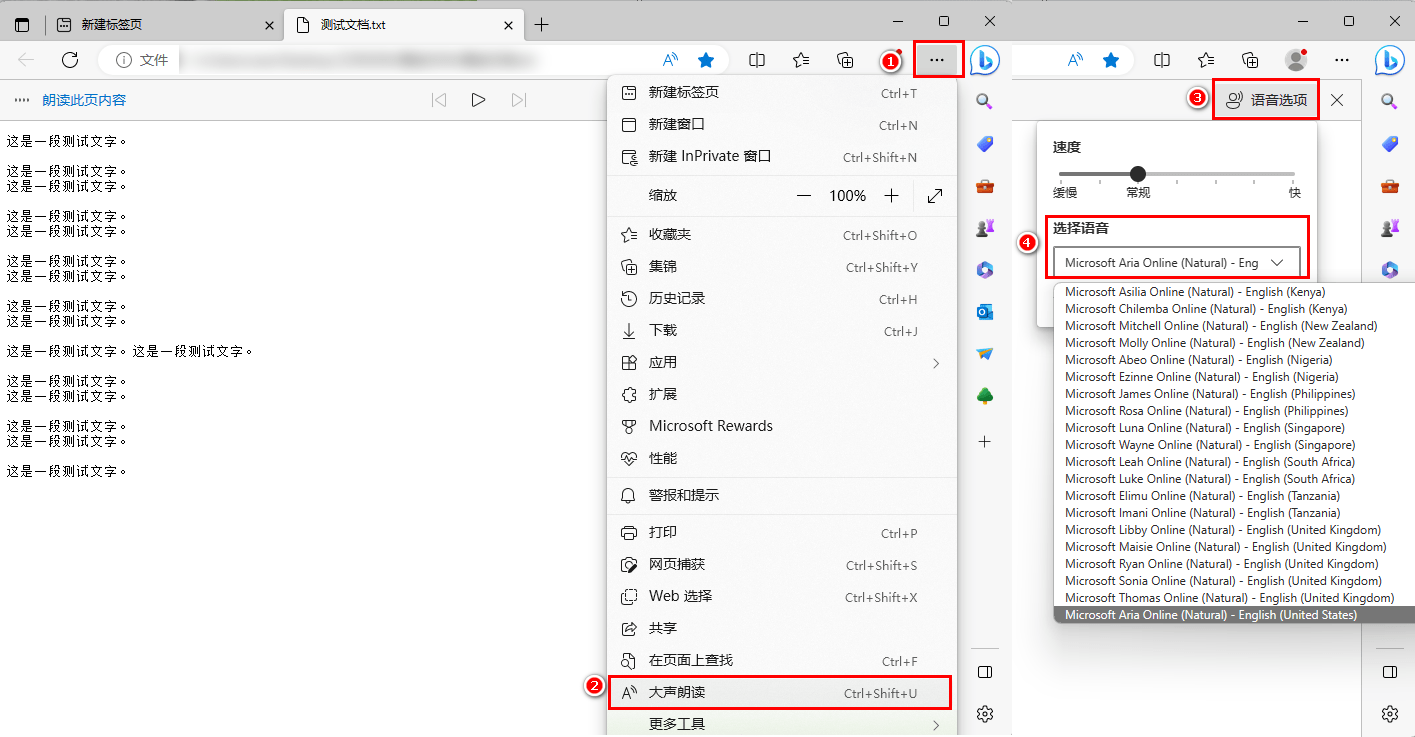Open 朗读此页内容 link

(x=84, y=99)
